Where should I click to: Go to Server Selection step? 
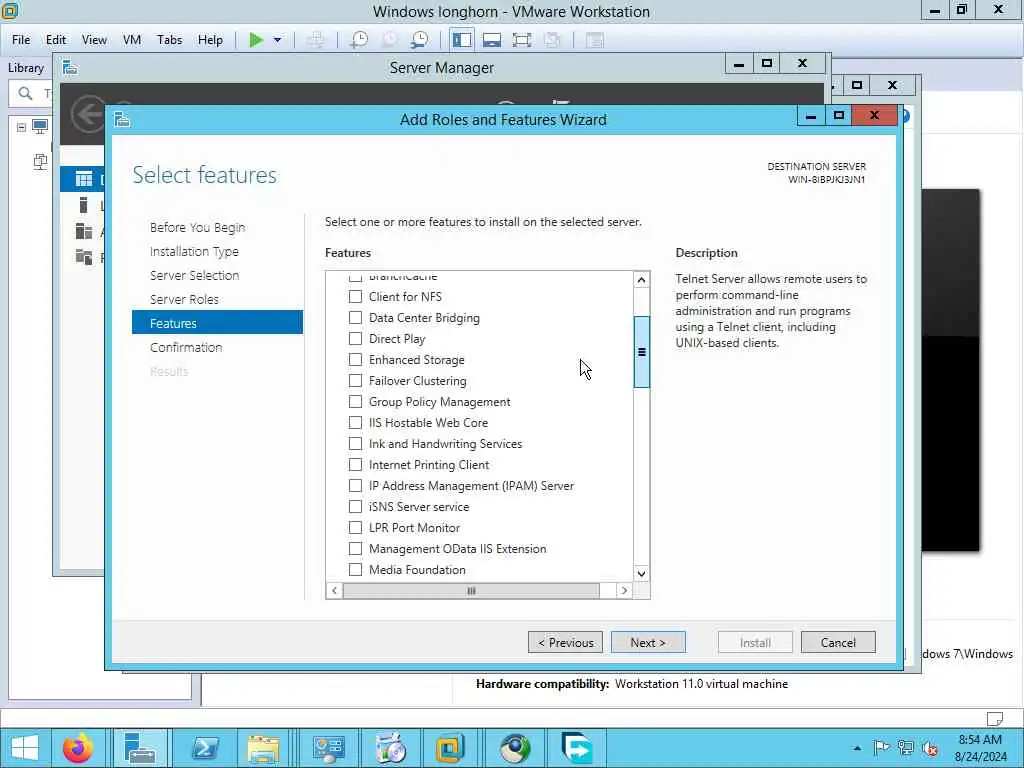coord(194,276)
